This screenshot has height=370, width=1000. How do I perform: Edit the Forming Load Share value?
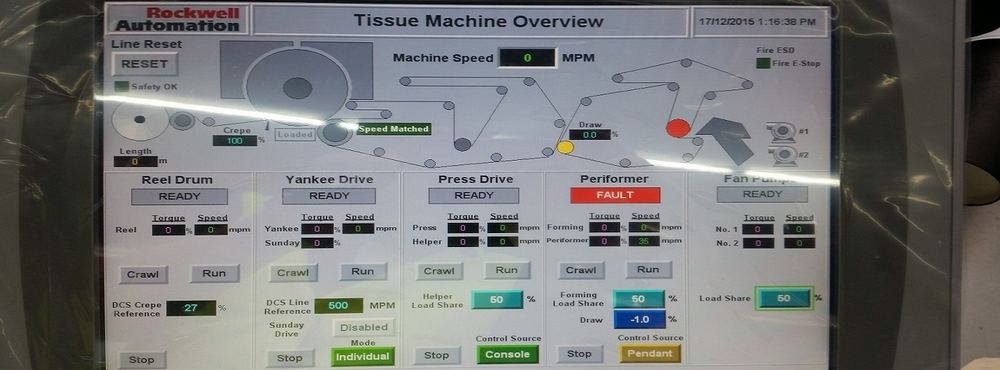pos(638,299)
